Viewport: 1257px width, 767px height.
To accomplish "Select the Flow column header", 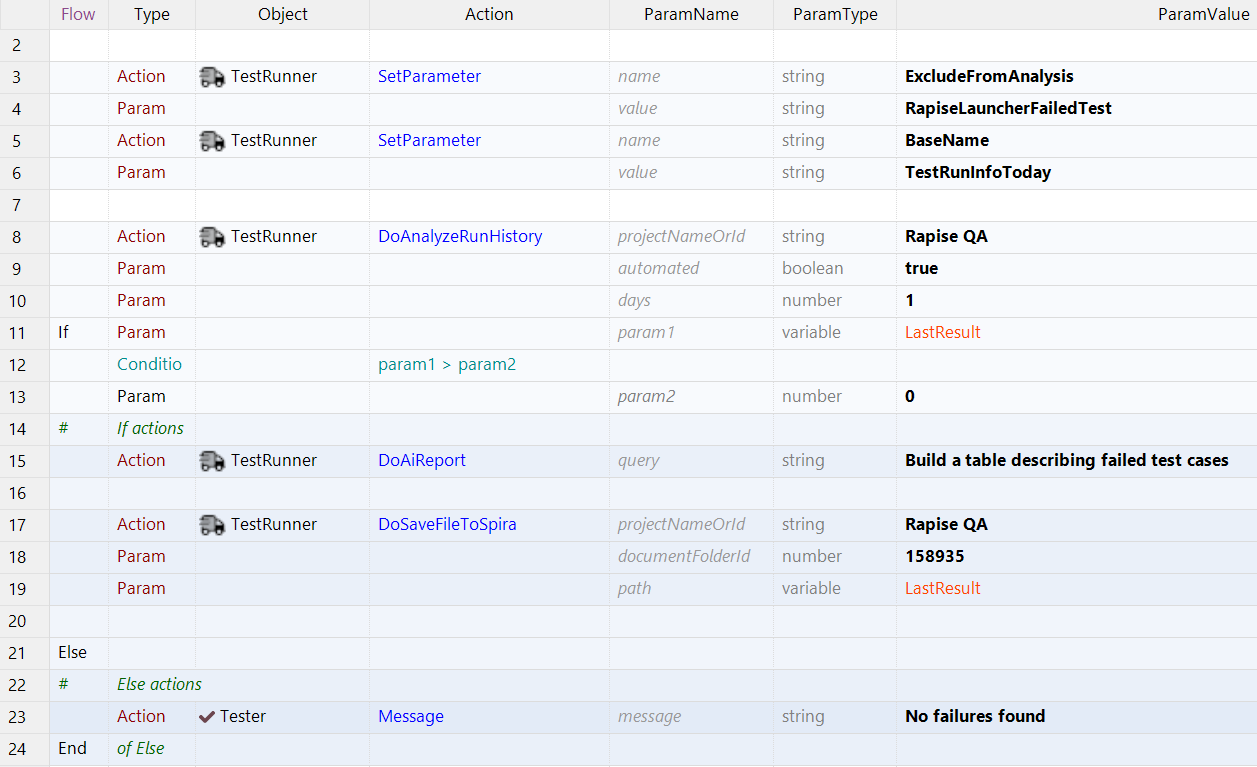I will pos(78,14).
